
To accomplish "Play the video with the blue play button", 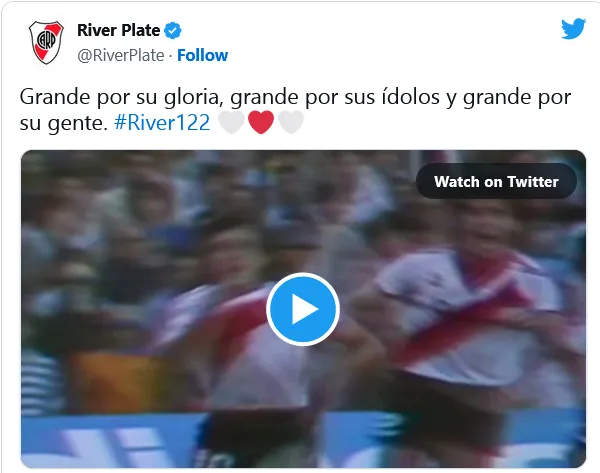I will [303, 309].
